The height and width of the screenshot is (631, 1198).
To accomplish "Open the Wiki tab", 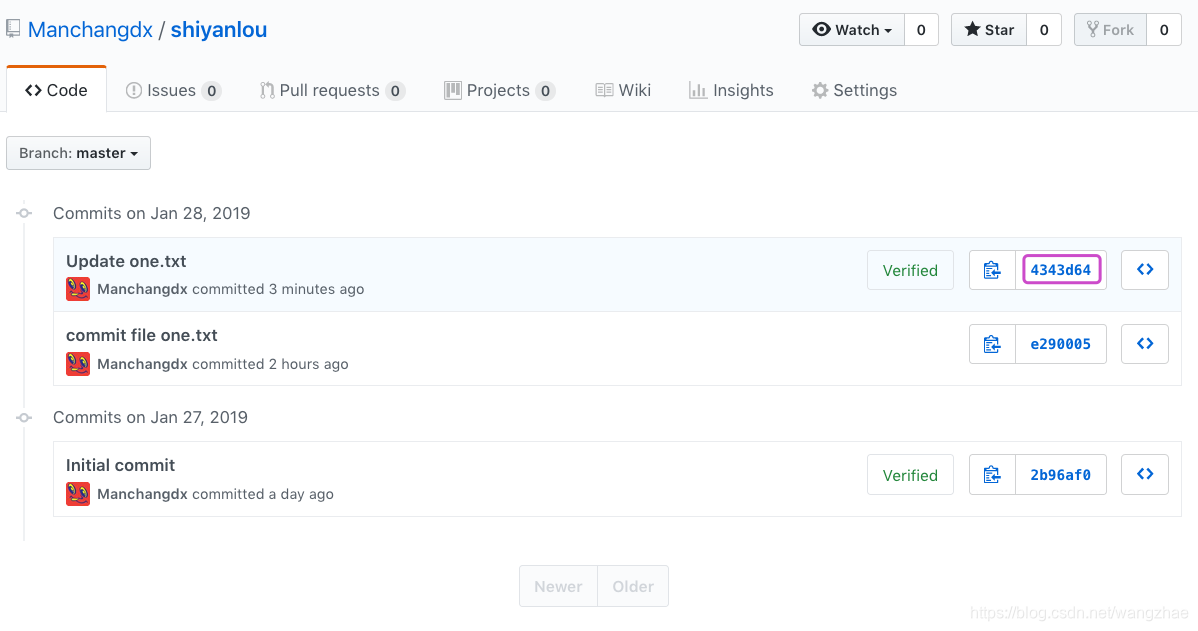I will point(623,90).
